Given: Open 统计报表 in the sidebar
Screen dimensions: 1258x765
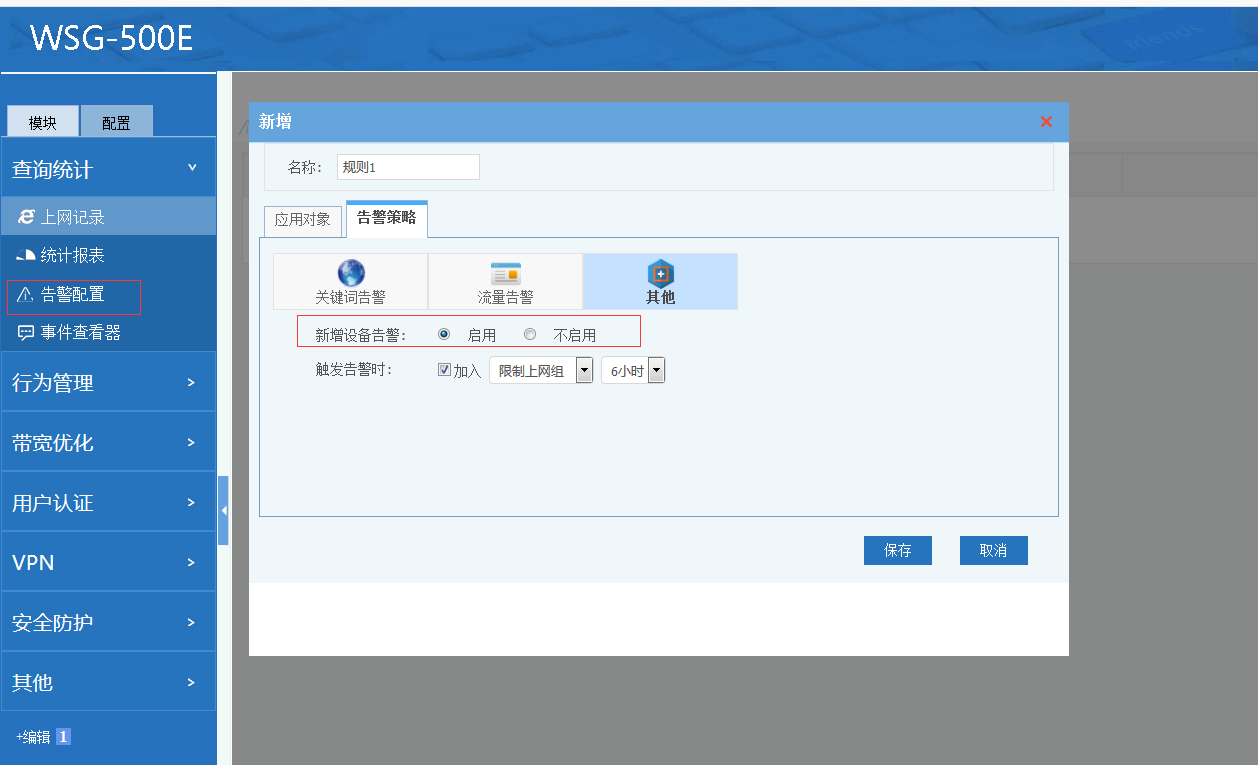Looking at the screenshot, I should 72,255.
